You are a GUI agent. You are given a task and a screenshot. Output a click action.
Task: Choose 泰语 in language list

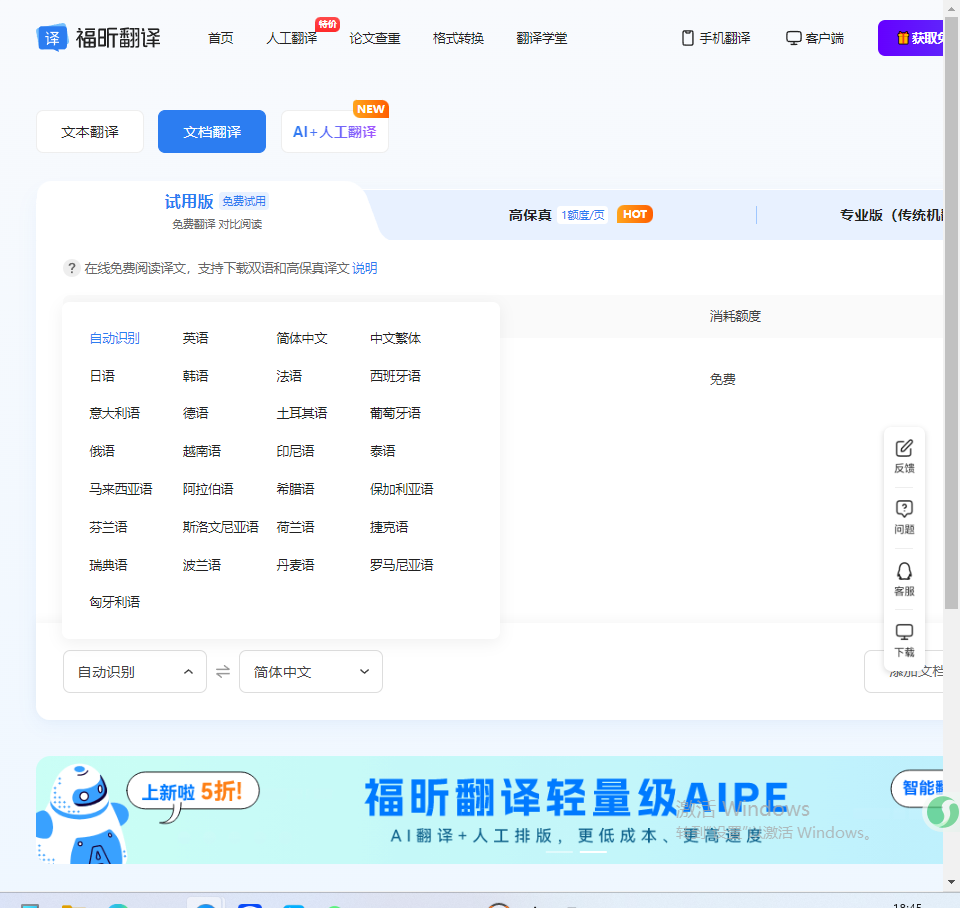pos(383,451)
